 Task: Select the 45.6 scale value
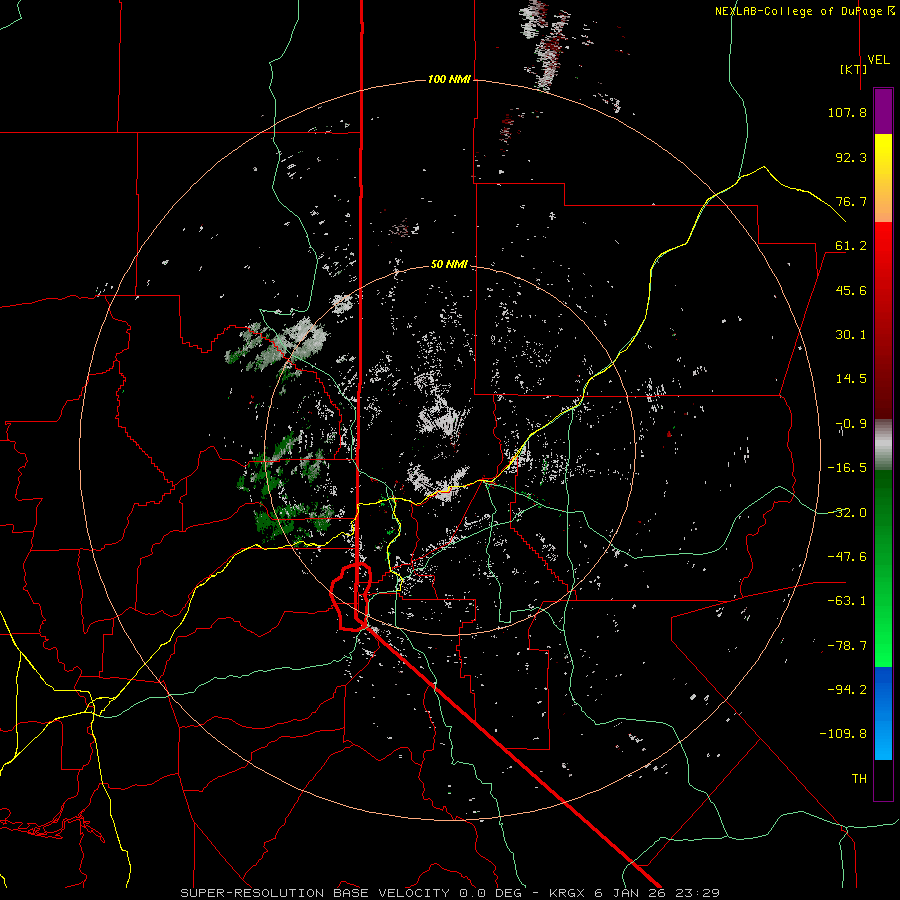[851, 290]
